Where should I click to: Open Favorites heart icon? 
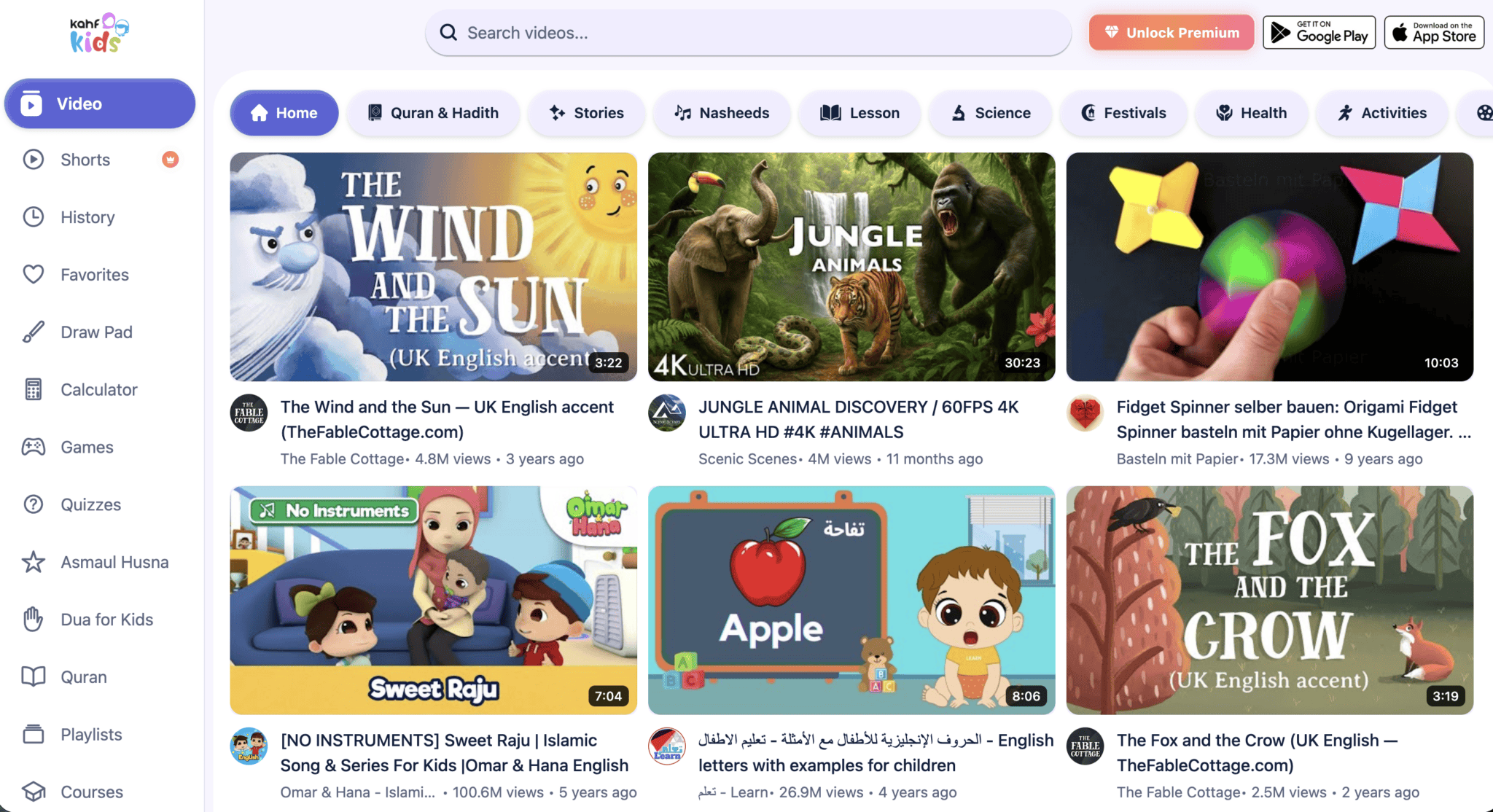click(34, 275)
